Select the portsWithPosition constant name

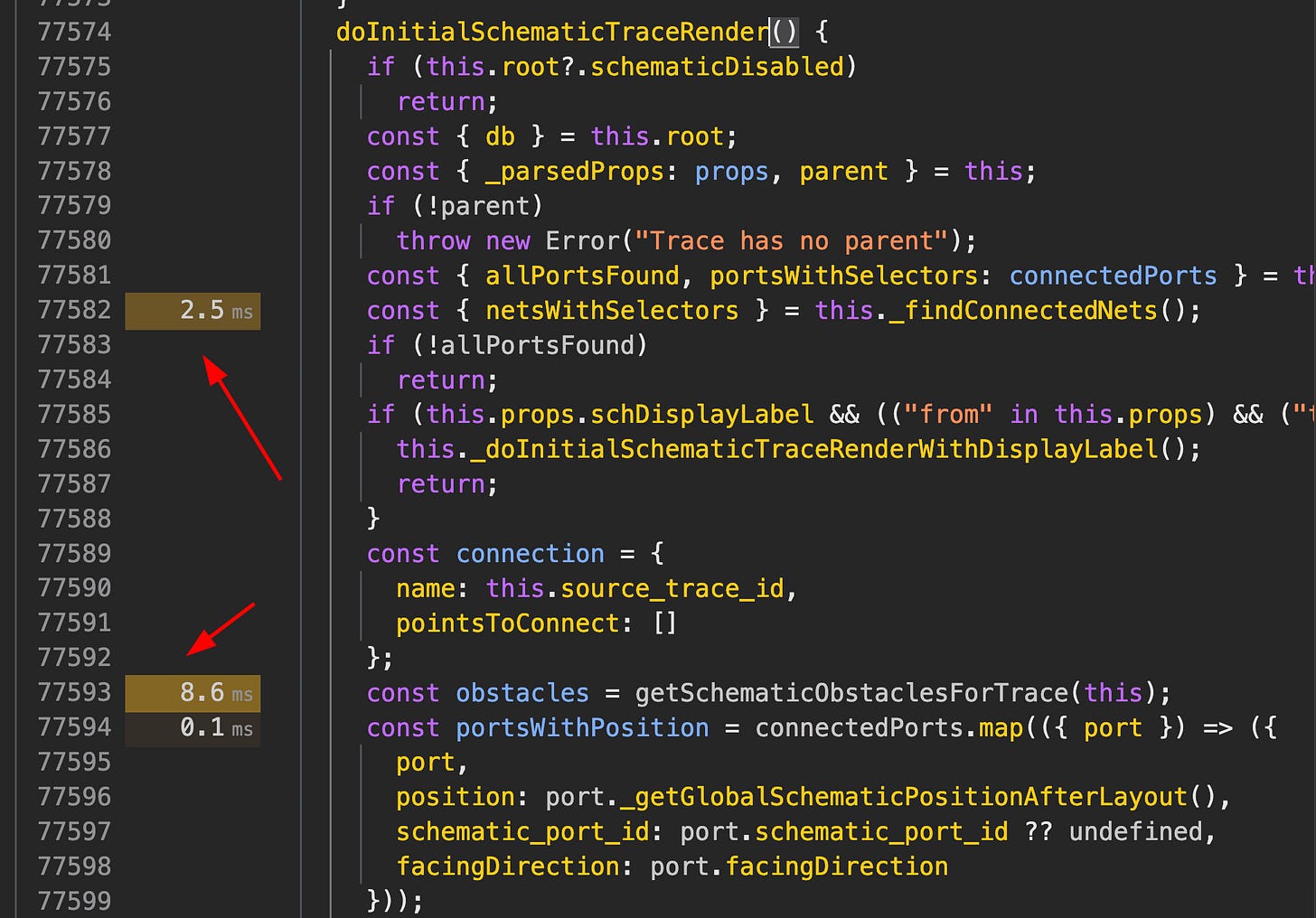(582, 728)
